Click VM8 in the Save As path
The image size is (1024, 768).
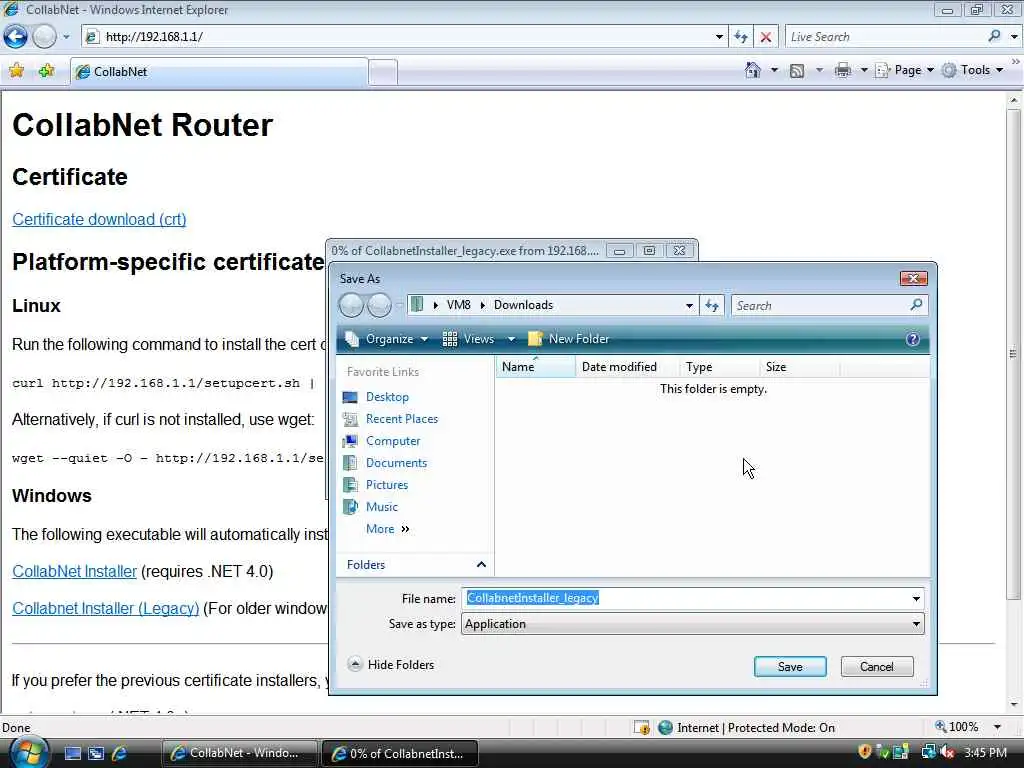tap(458, 305)
